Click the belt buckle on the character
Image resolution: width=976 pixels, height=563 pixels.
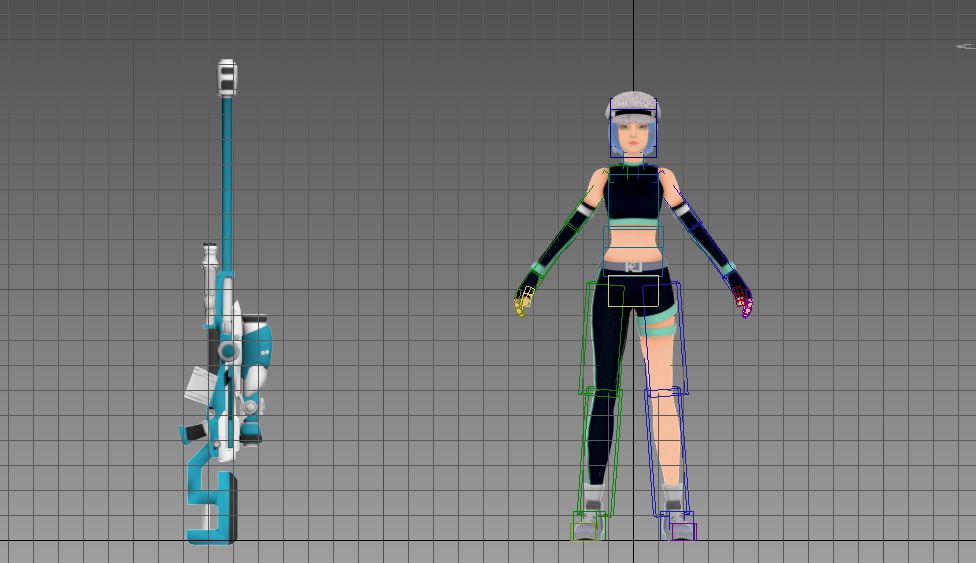[x=632, y=266]
